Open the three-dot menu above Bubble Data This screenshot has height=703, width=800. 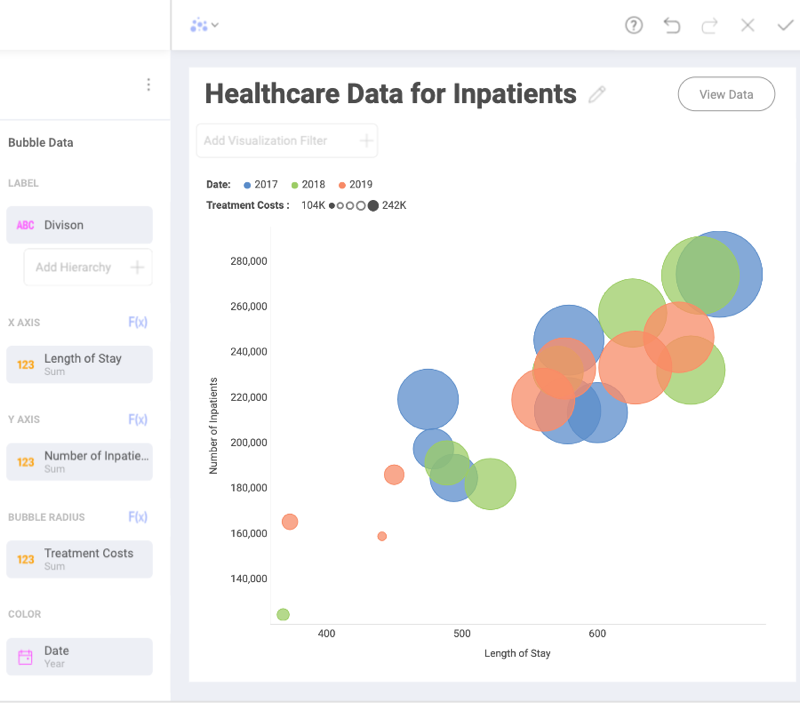coord(148,84)
